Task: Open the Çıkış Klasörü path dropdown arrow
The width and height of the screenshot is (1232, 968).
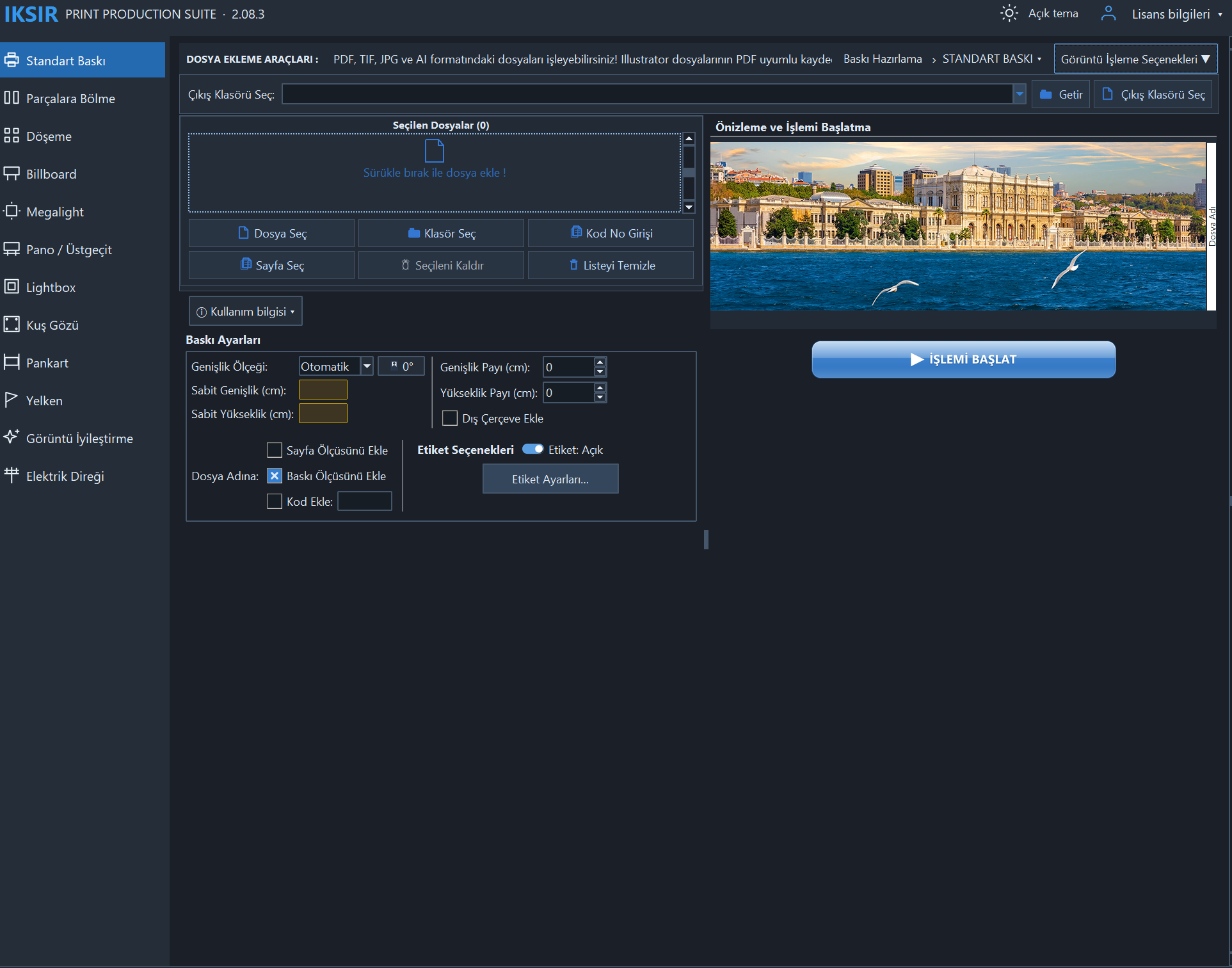Action: [x=1020, y=94]
